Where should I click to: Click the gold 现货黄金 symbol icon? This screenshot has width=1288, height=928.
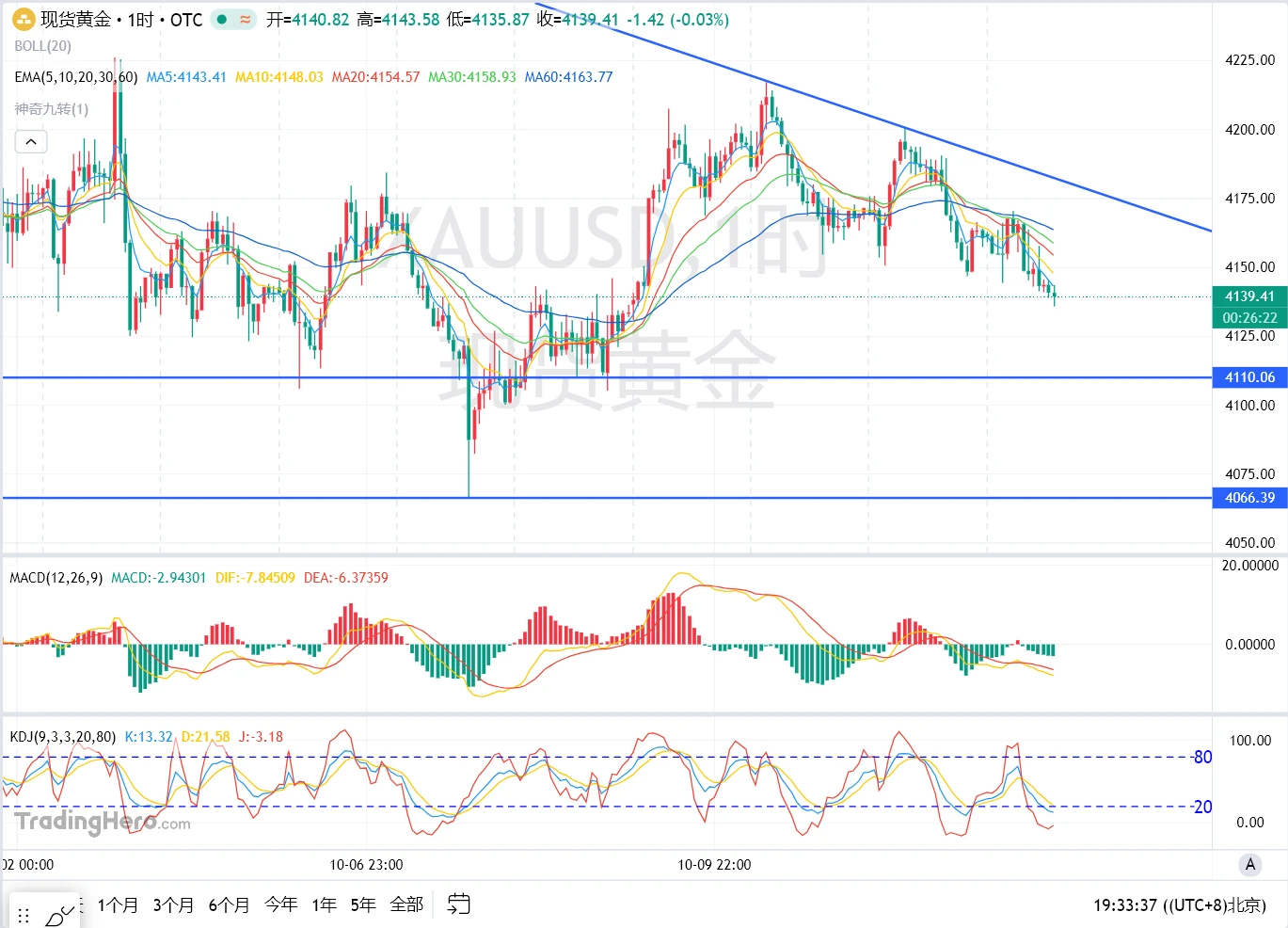[24, 19]
